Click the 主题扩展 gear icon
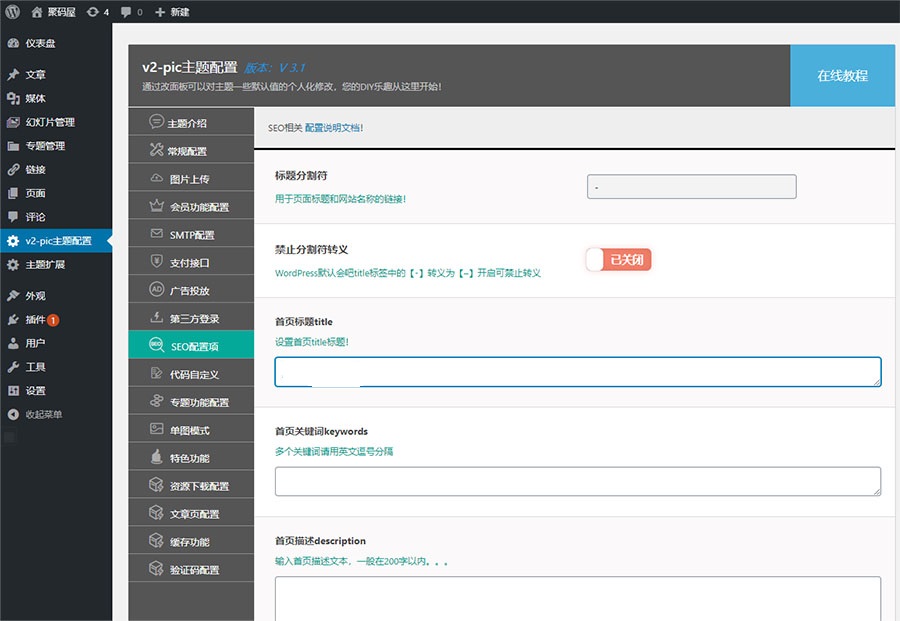Viewport: 900px width, 621px height. [x=13, y=265]
